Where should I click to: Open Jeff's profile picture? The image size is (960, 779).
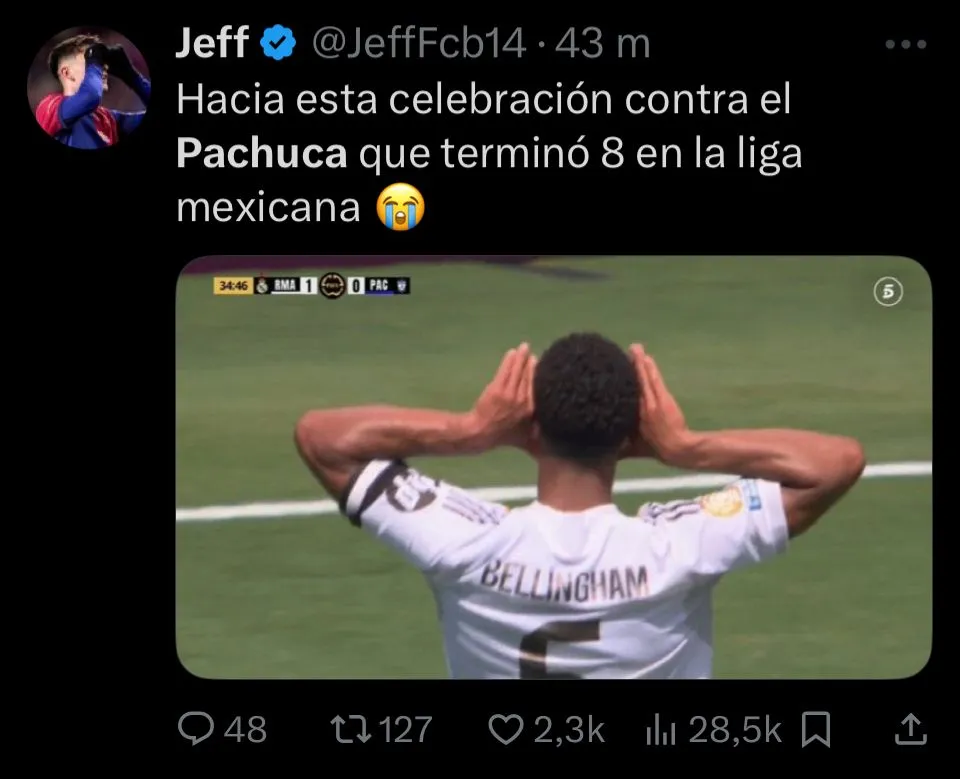point(89,88)
